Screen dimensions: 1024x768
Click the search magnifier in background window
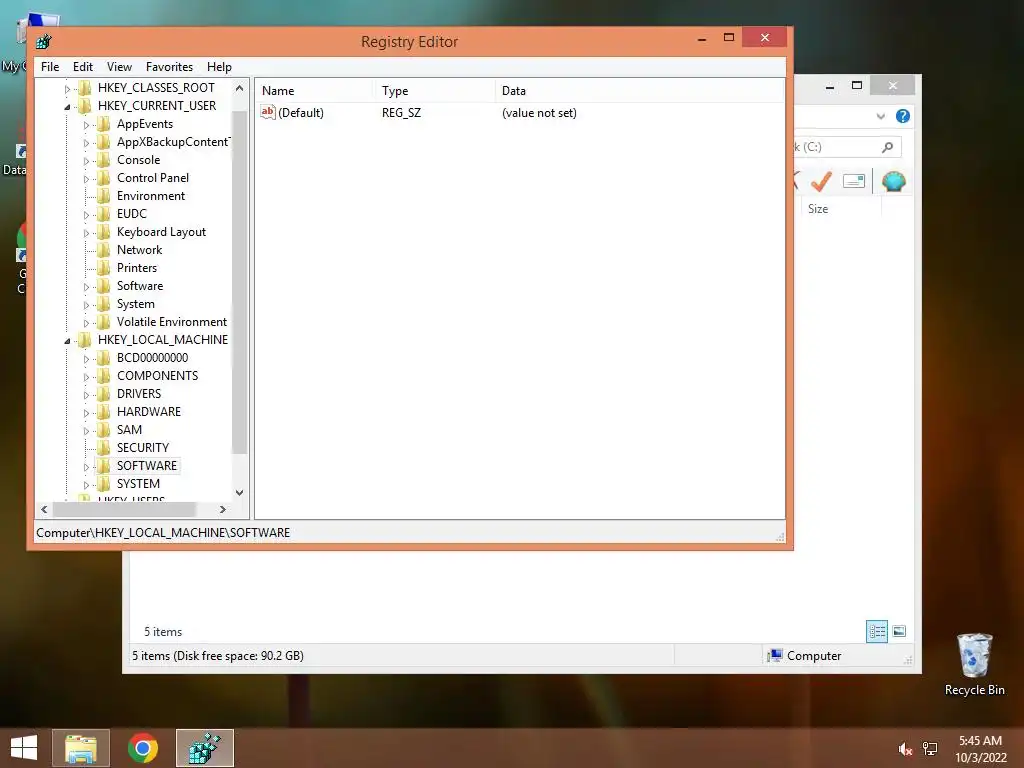coord(887,147)
